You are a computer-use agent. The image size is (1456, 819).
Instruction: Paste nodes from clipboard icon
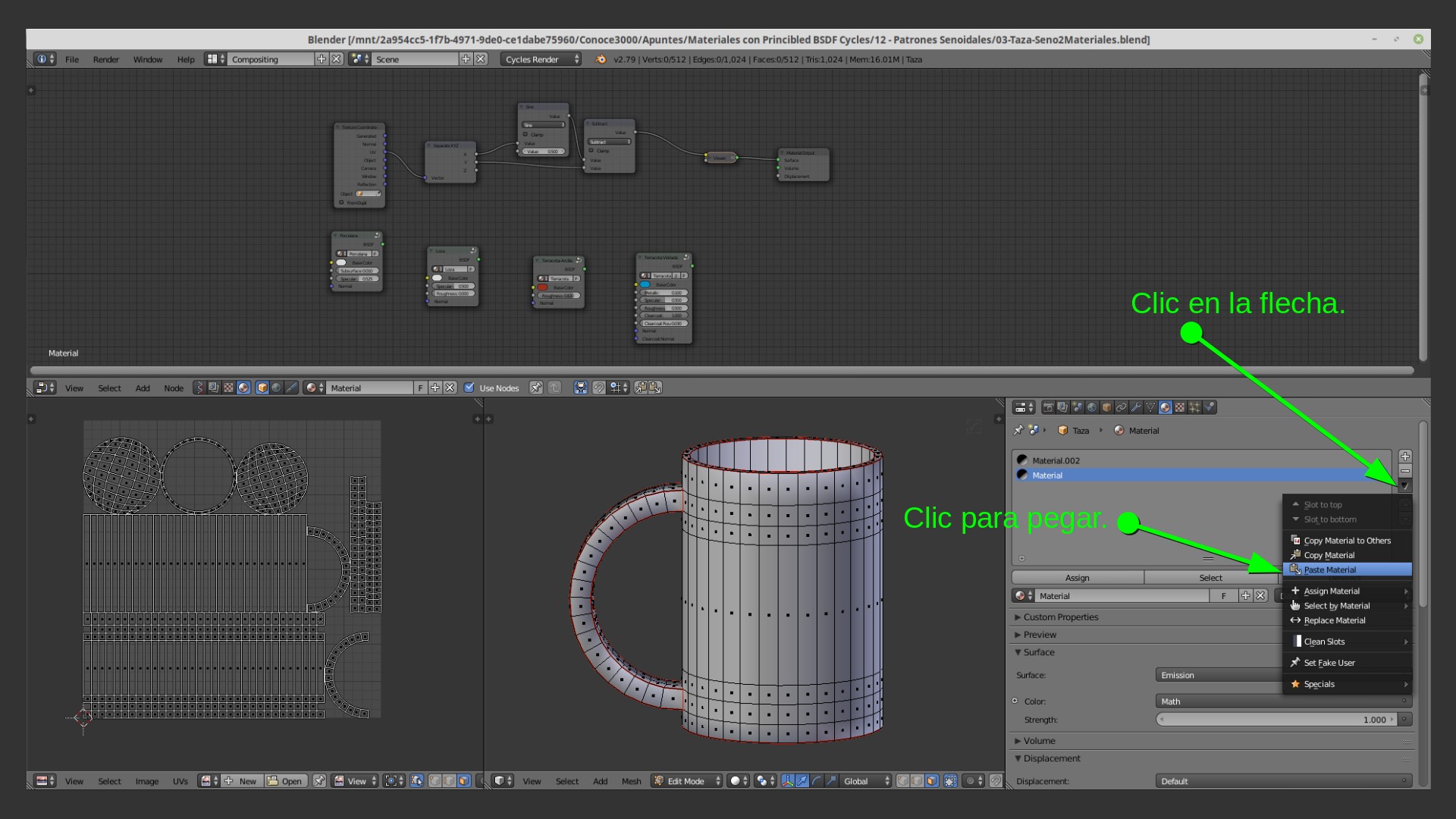[x=655, y=388]
